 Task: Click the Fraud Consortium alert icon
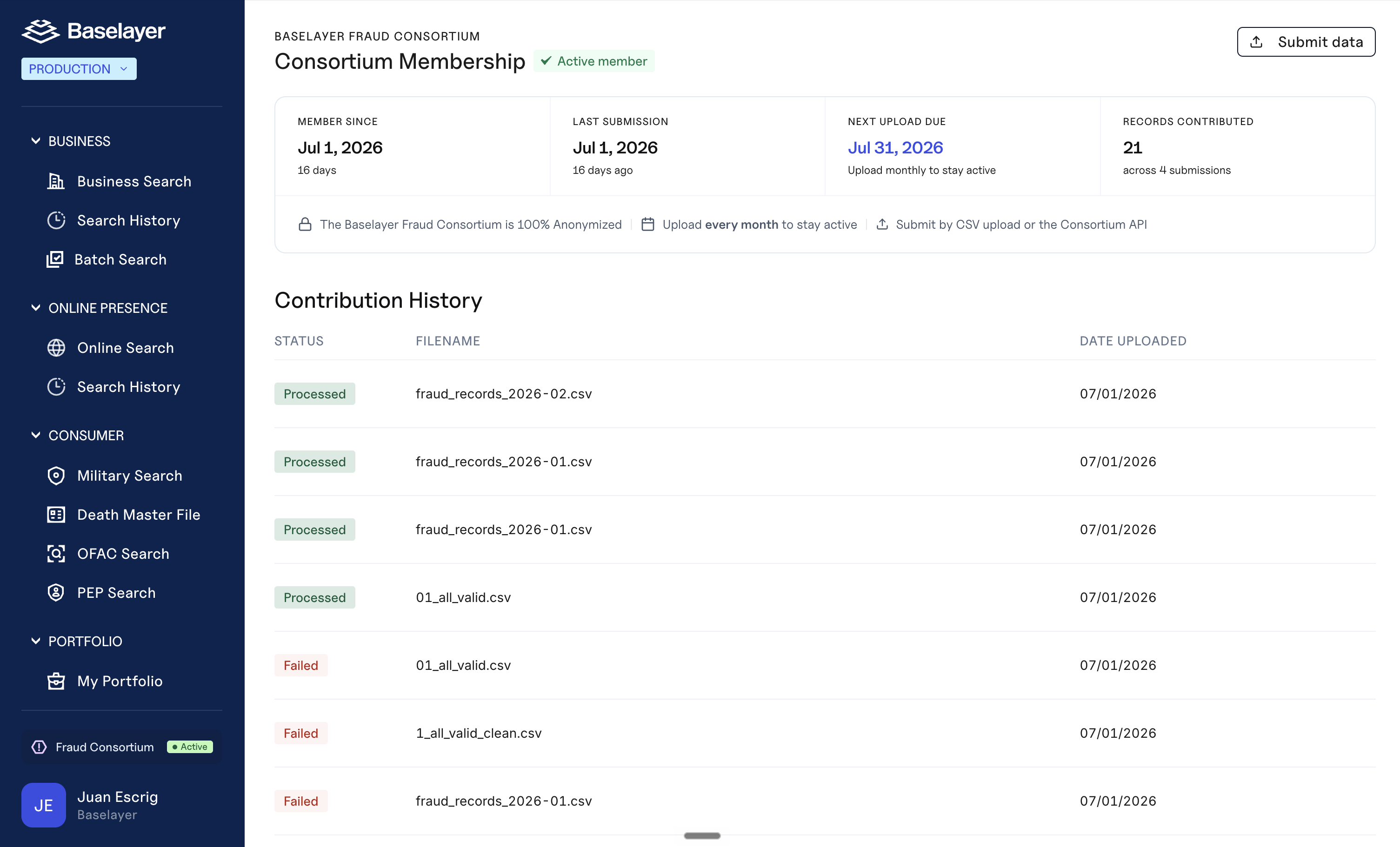click(39, 747)
